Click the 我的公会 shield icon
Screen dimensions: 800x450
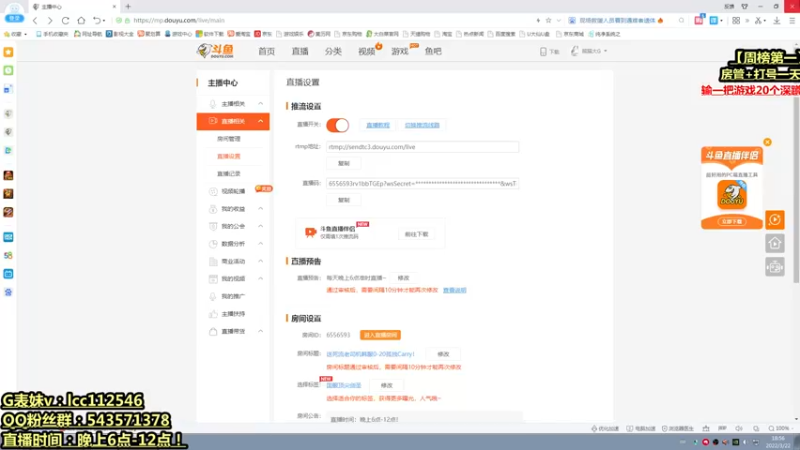(x=213, y=227)
